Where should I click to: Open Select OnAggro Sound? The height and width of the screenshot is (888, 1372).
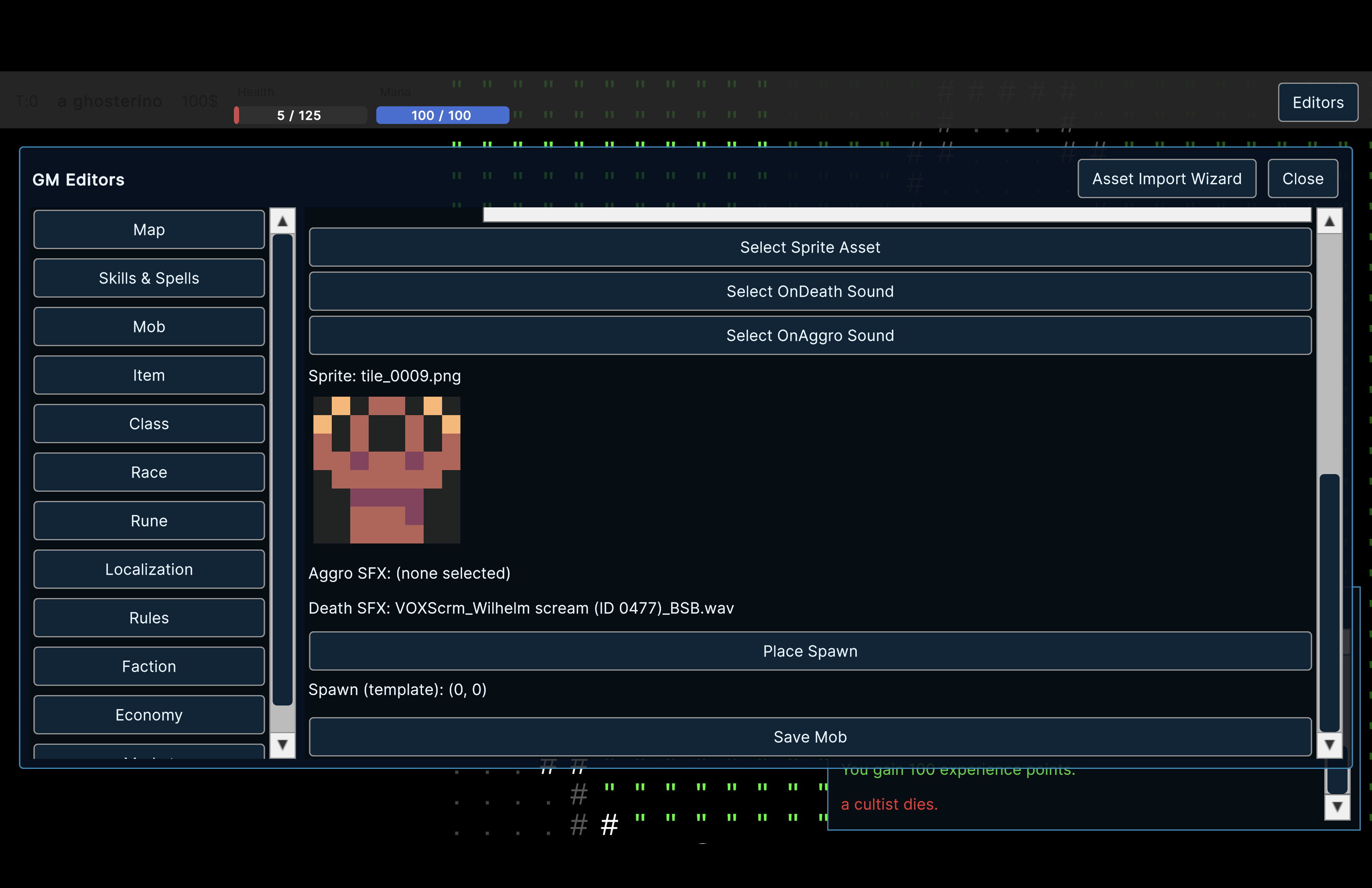click(810, 335)
